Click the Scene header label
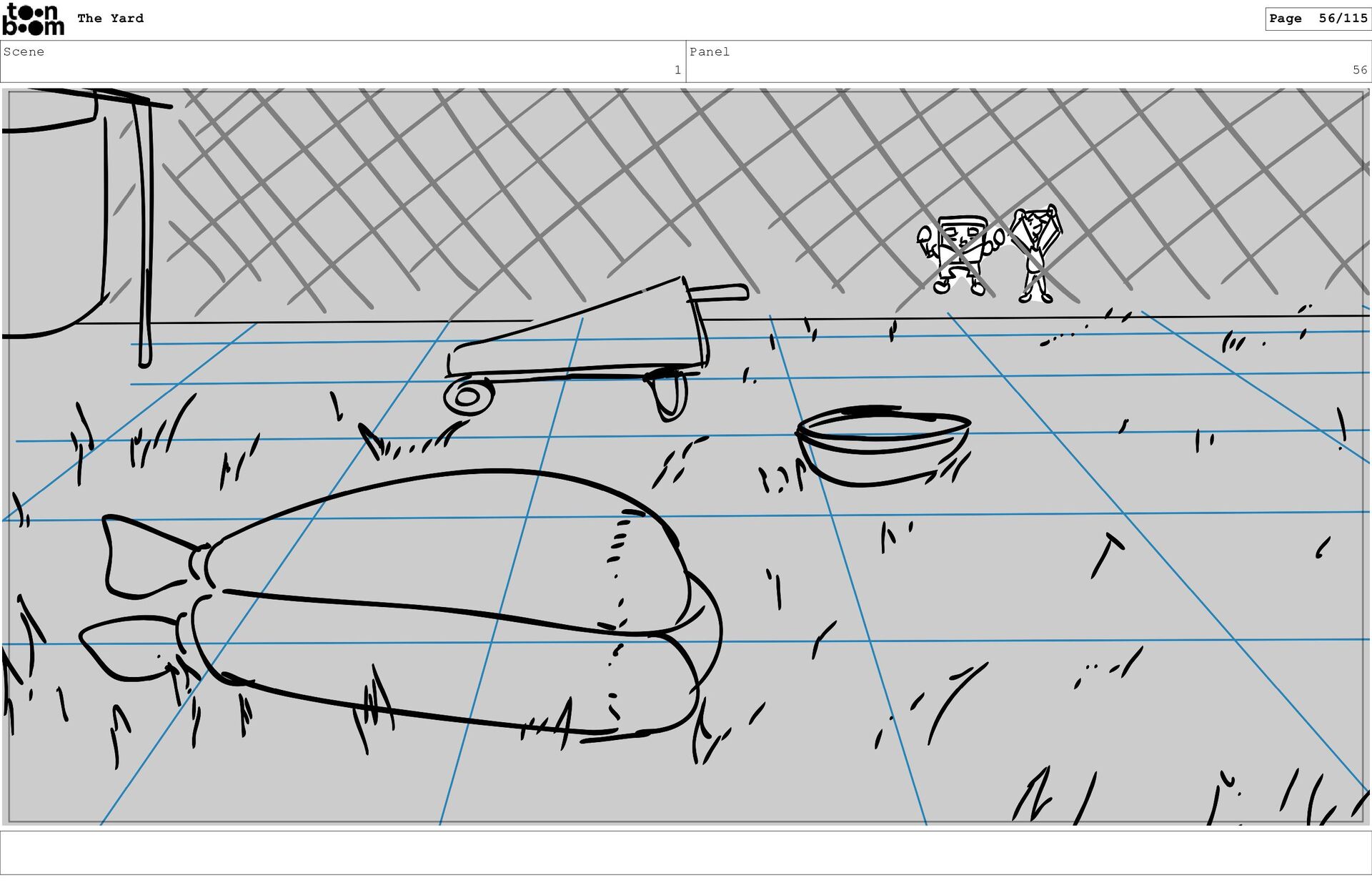The height and width of the screenshot is (888, 1372). point(24,51)
